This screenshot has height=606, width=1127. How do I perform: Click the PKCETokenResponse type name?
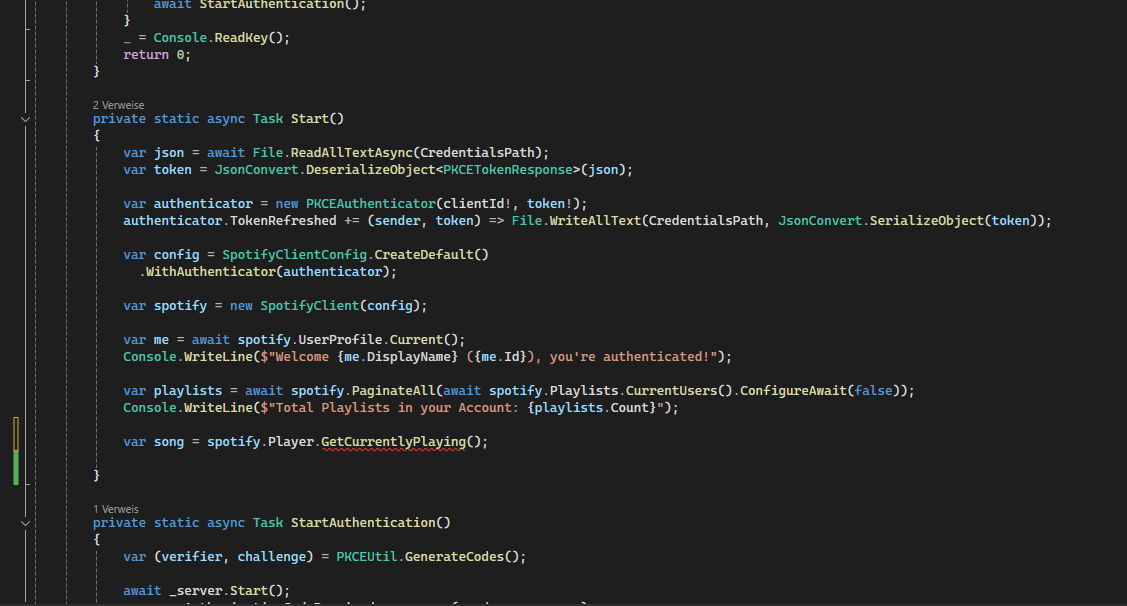point(508,170)
